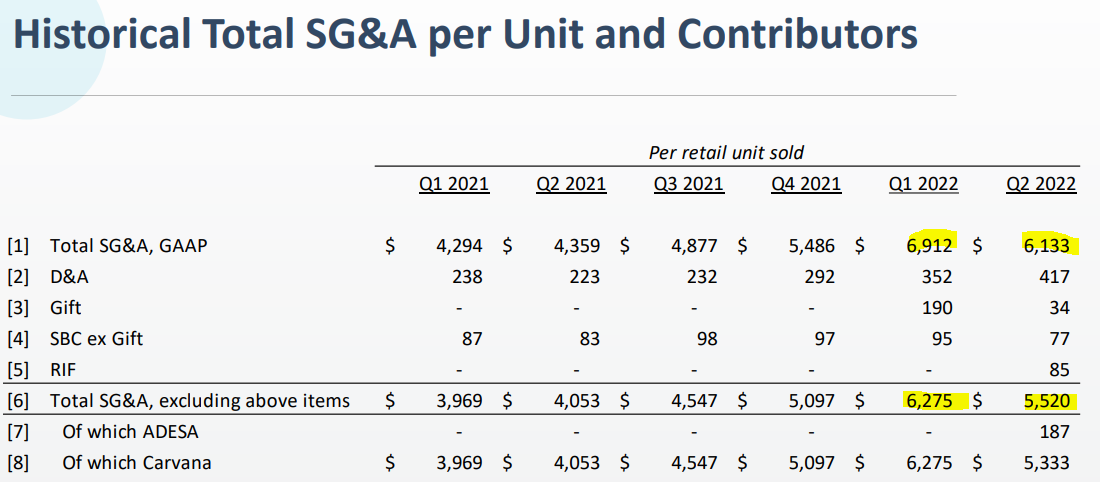This screenshot has width=1100, height=482.
Task: Select the 'D&A' row label
Action: pyautogui.click(x=69, y=277)
